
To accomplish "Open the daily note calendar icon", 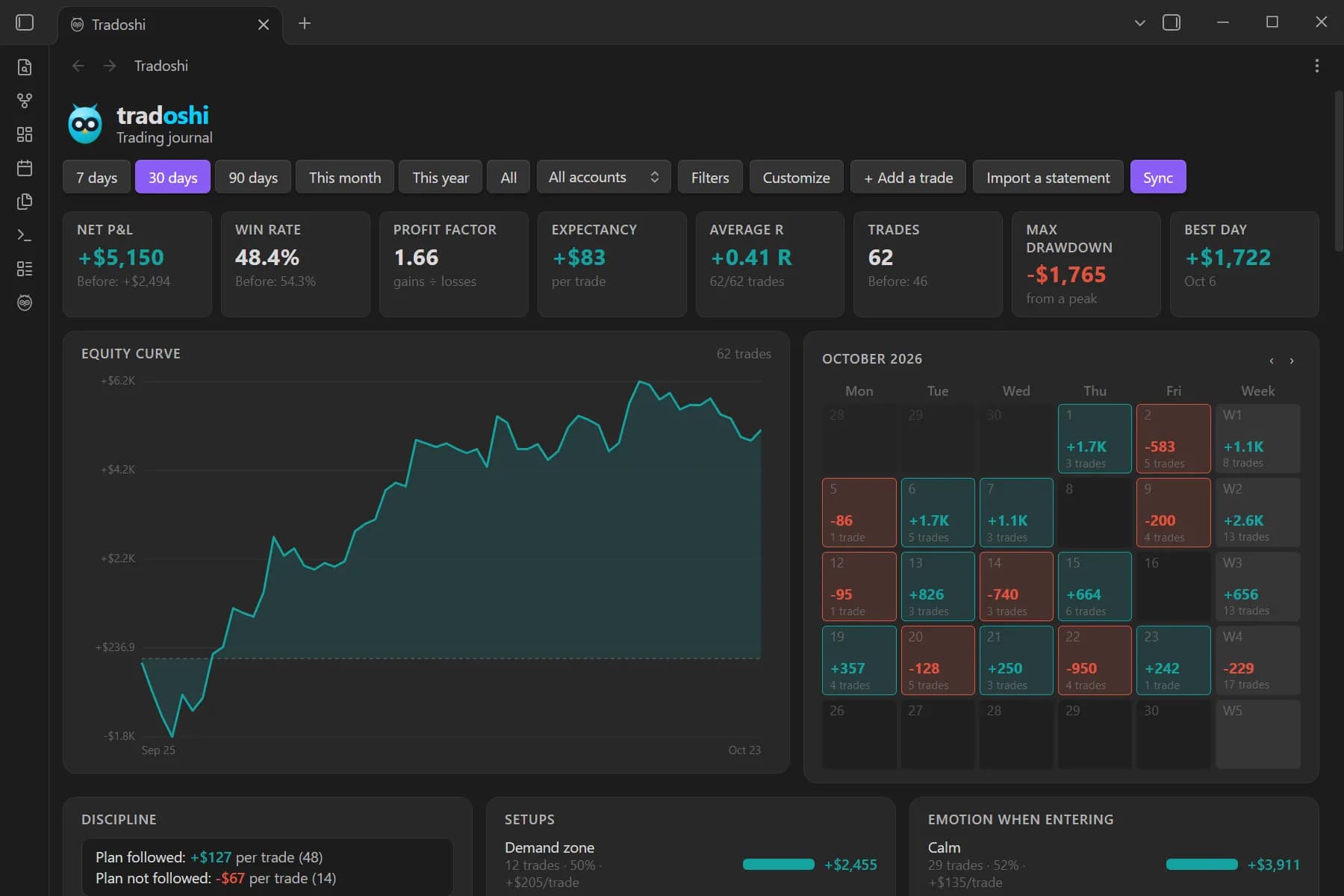I will tap(25, 168).
